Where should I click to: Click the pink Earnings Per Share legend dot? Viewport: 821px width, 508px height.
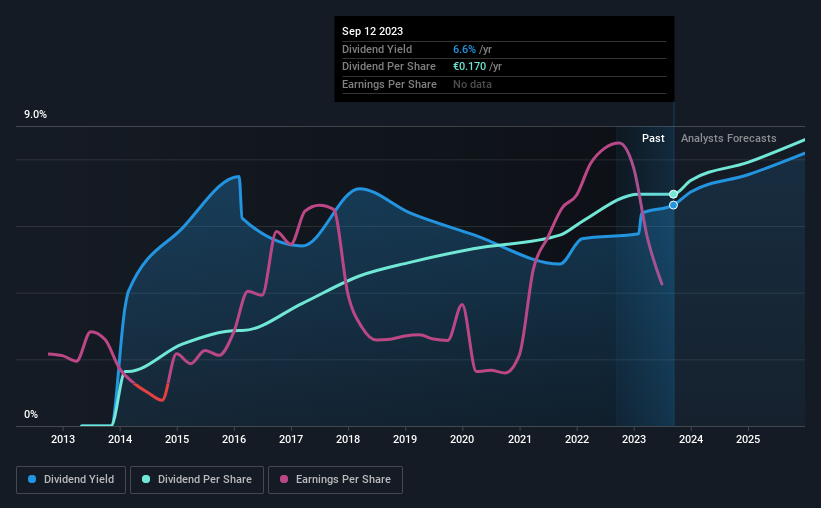284,479
